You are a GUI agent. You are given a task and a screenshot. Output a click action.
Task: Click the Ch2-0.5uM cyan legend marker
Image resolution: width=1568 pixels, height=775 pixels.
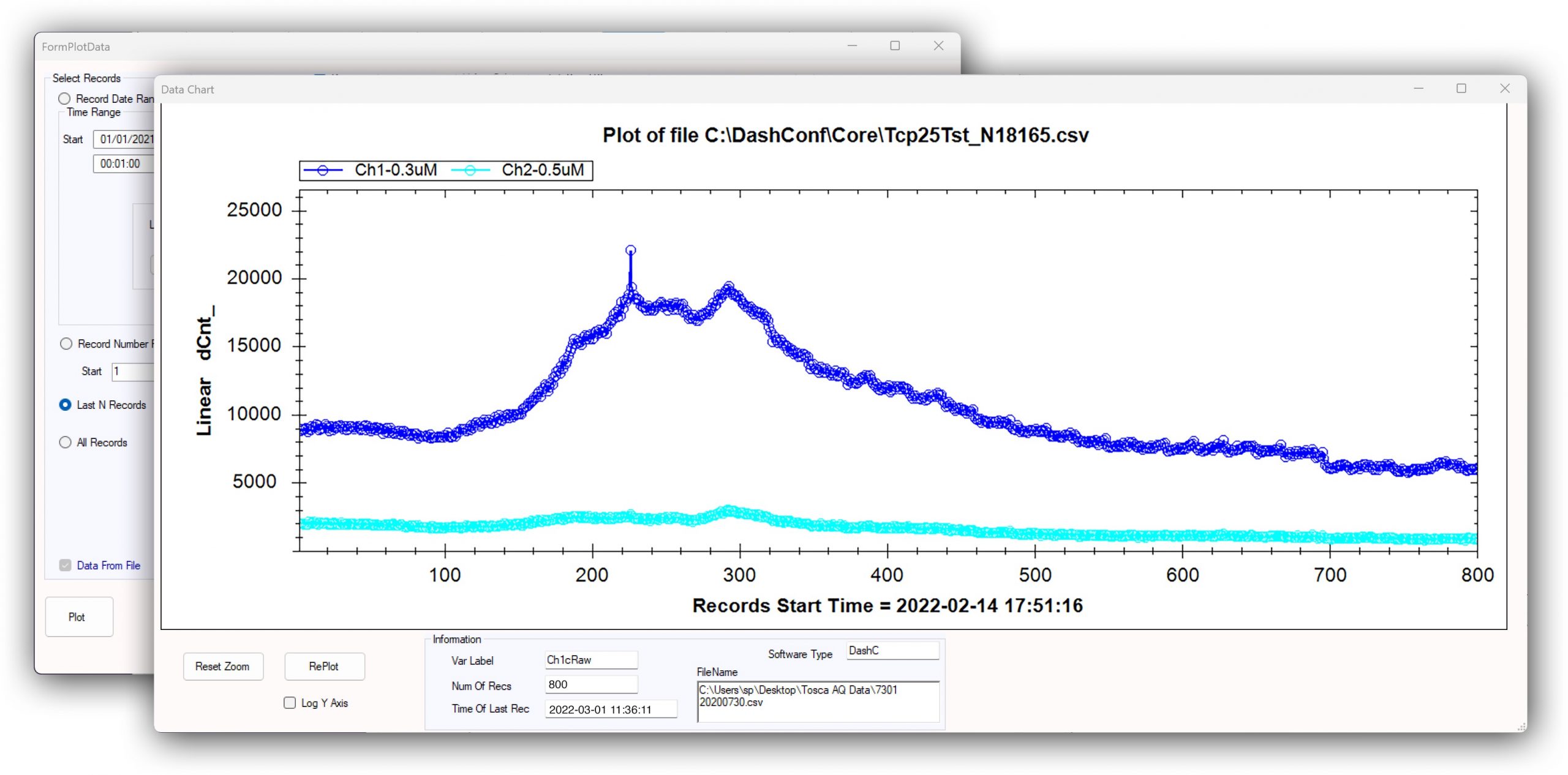click(x=470, y=170)
